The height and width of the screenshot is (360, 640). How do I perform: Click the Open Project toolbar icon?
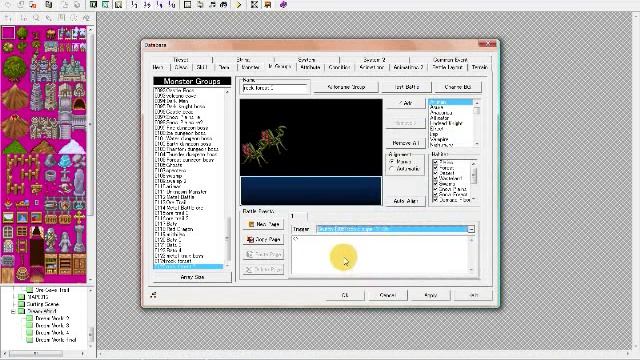tap(20, 5)
